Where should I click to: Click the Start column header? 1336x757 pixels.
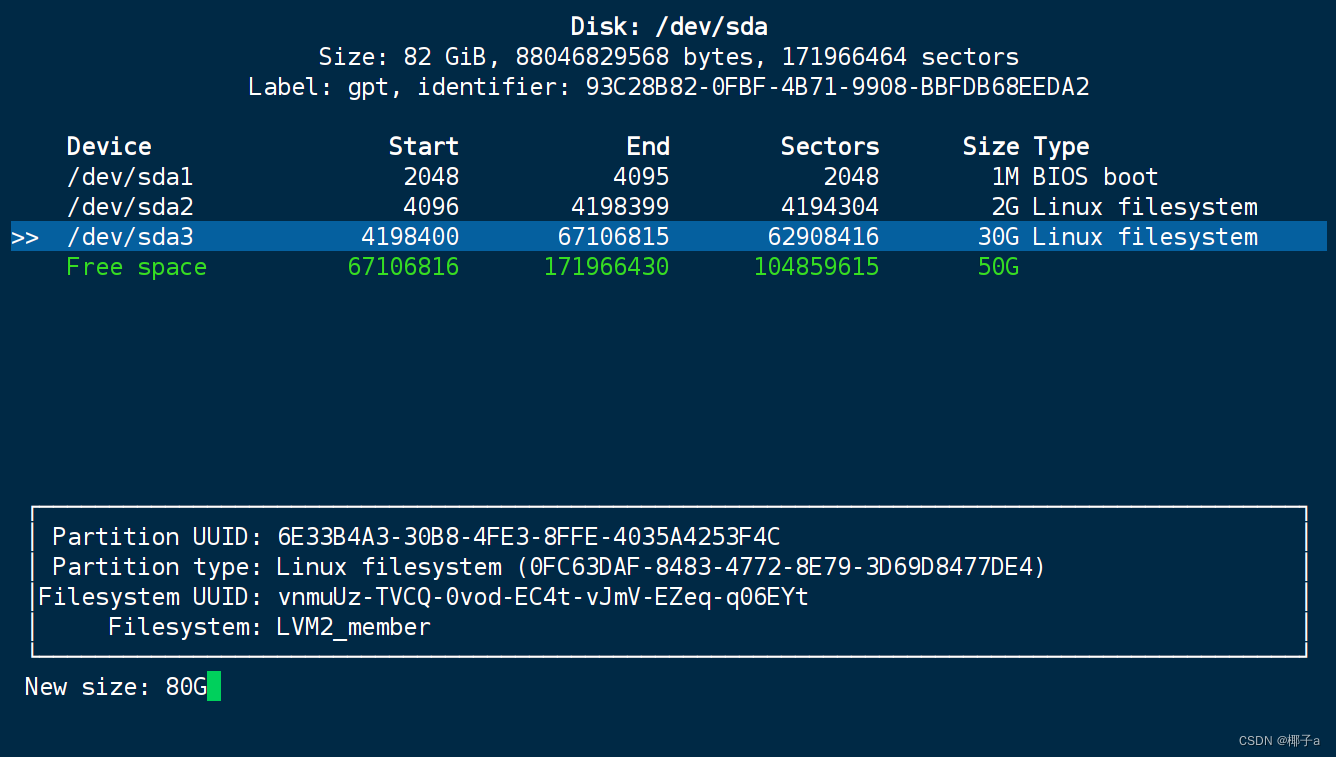[x=424, y=147]
